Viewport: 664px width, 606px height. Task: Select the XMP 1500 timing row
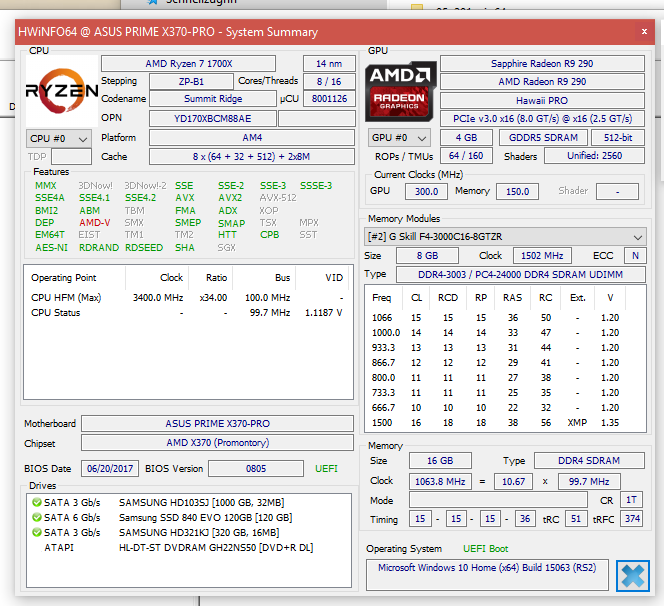pyautogui.click(x=505, y=423)
